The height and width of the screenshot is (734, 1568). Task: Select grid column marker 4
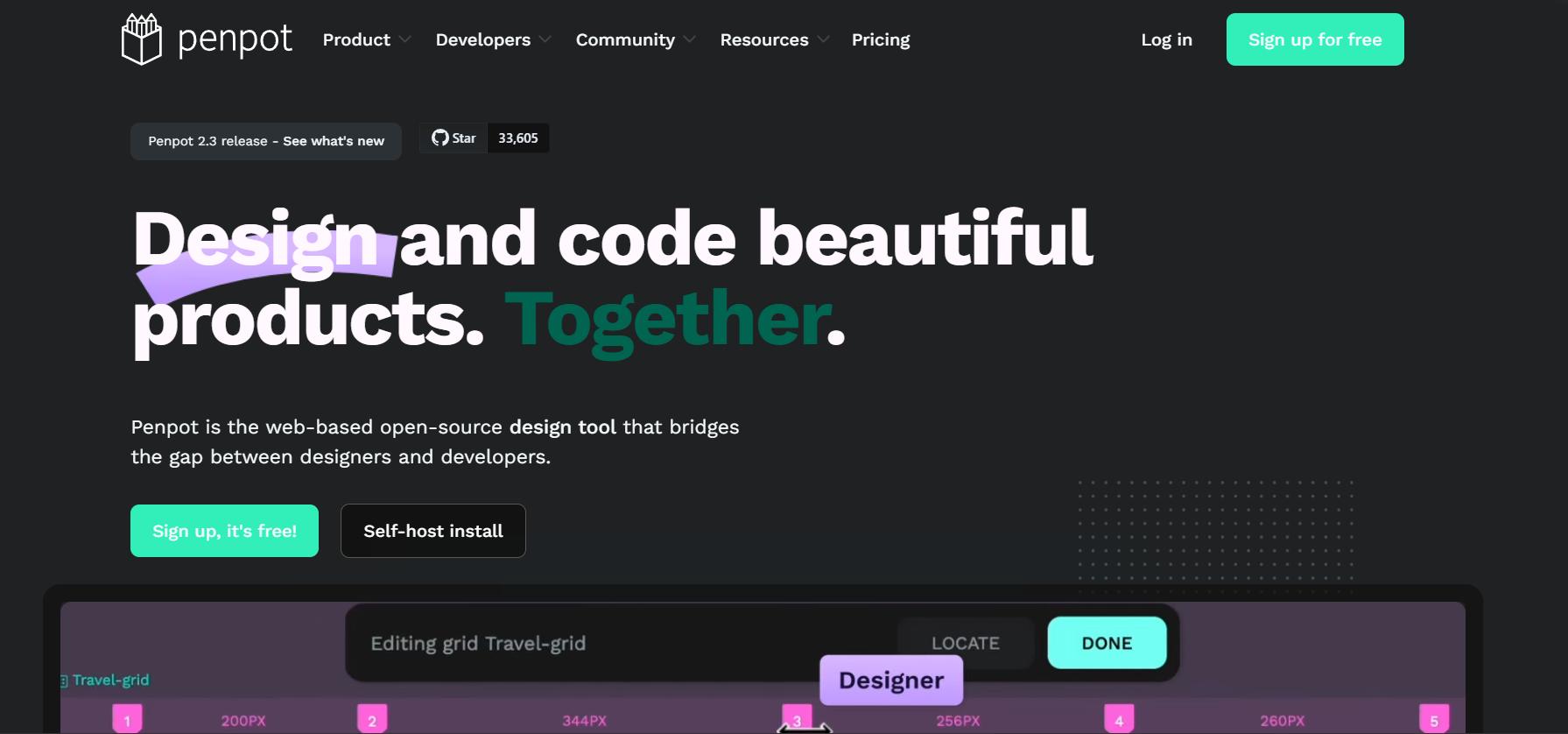[1119, 720]
